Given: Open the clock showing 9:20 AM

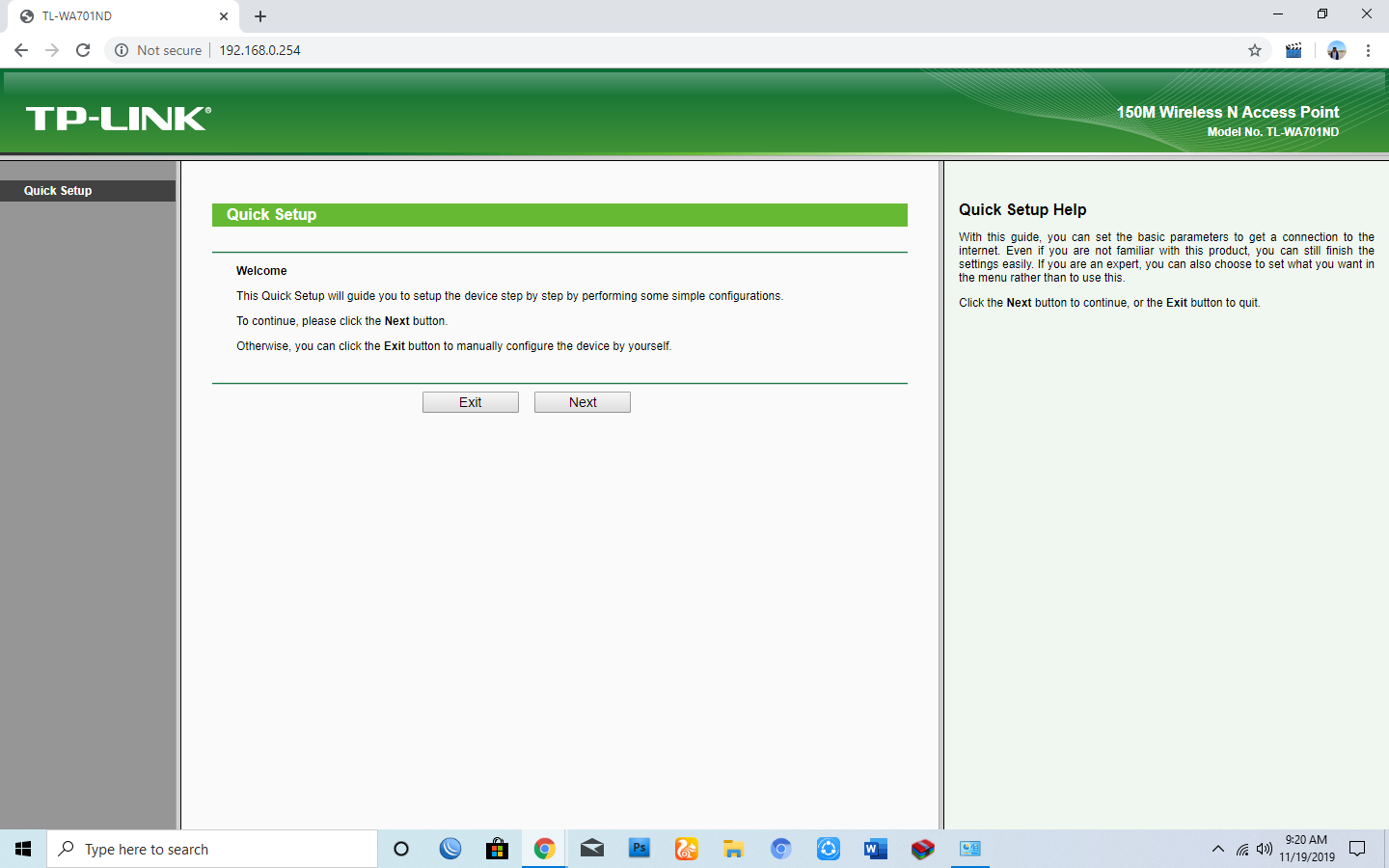Looking at the screenshot, I should click(x=1307, y=849).
